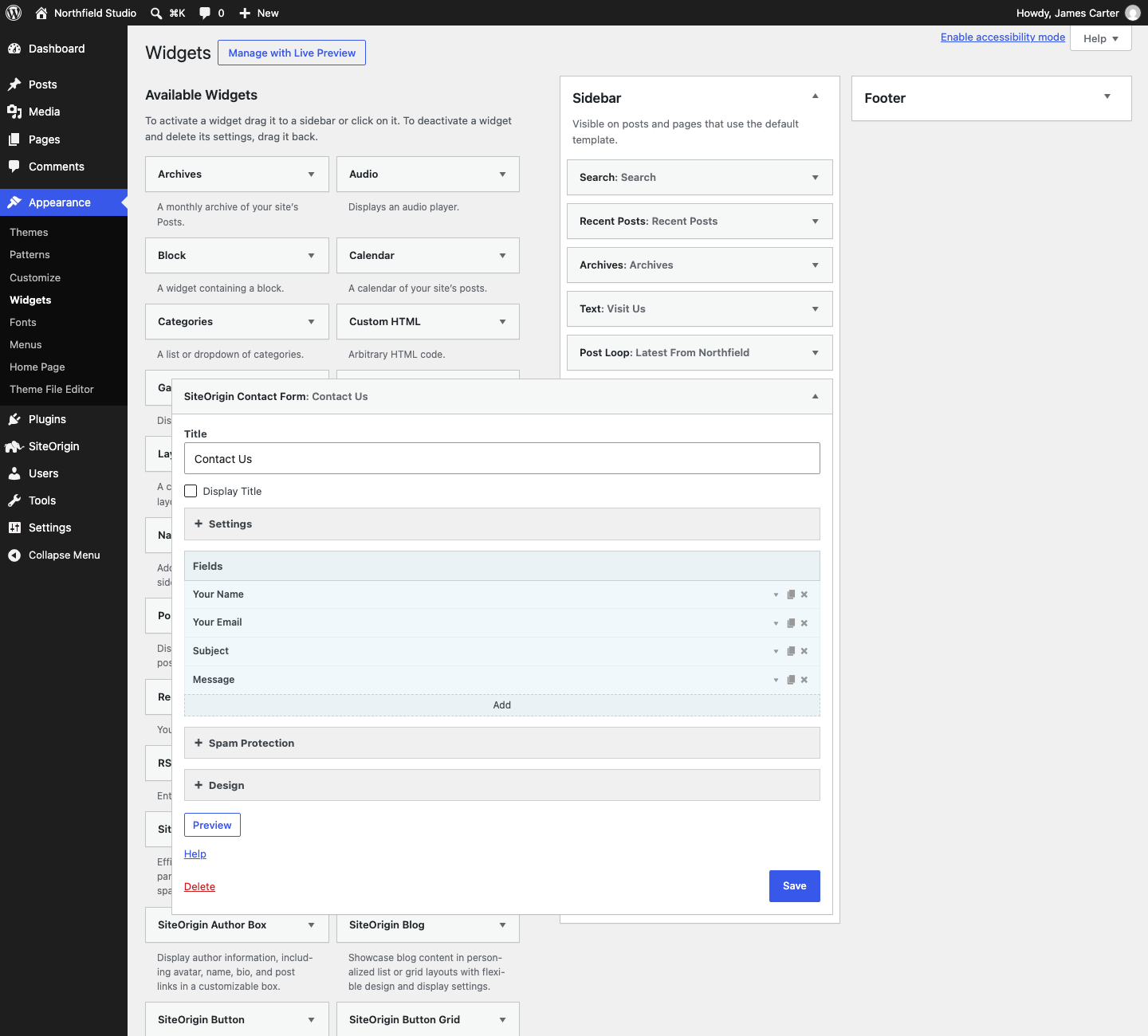Save the Contact Form widget
1148x1036 pixels.
[x=795, y=886]
